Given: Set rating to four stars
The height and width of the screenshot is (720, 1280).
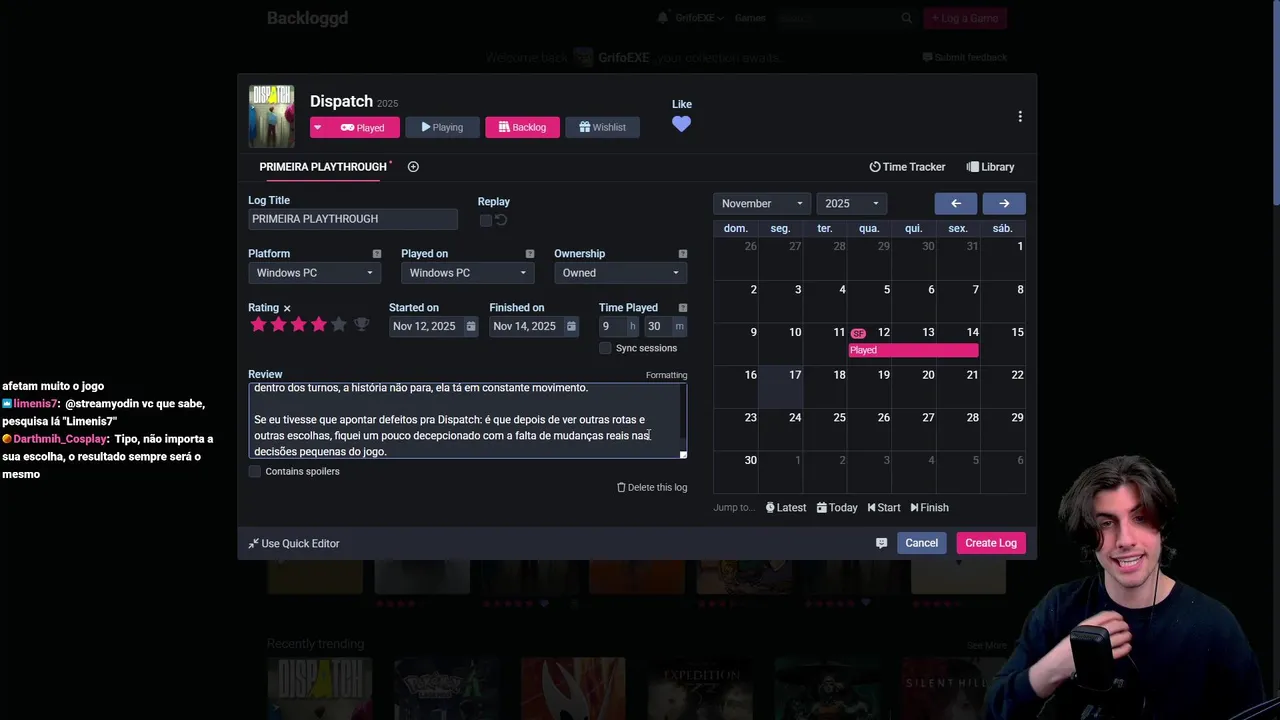Looking at the screenshot, I should [x=319, y=325].
